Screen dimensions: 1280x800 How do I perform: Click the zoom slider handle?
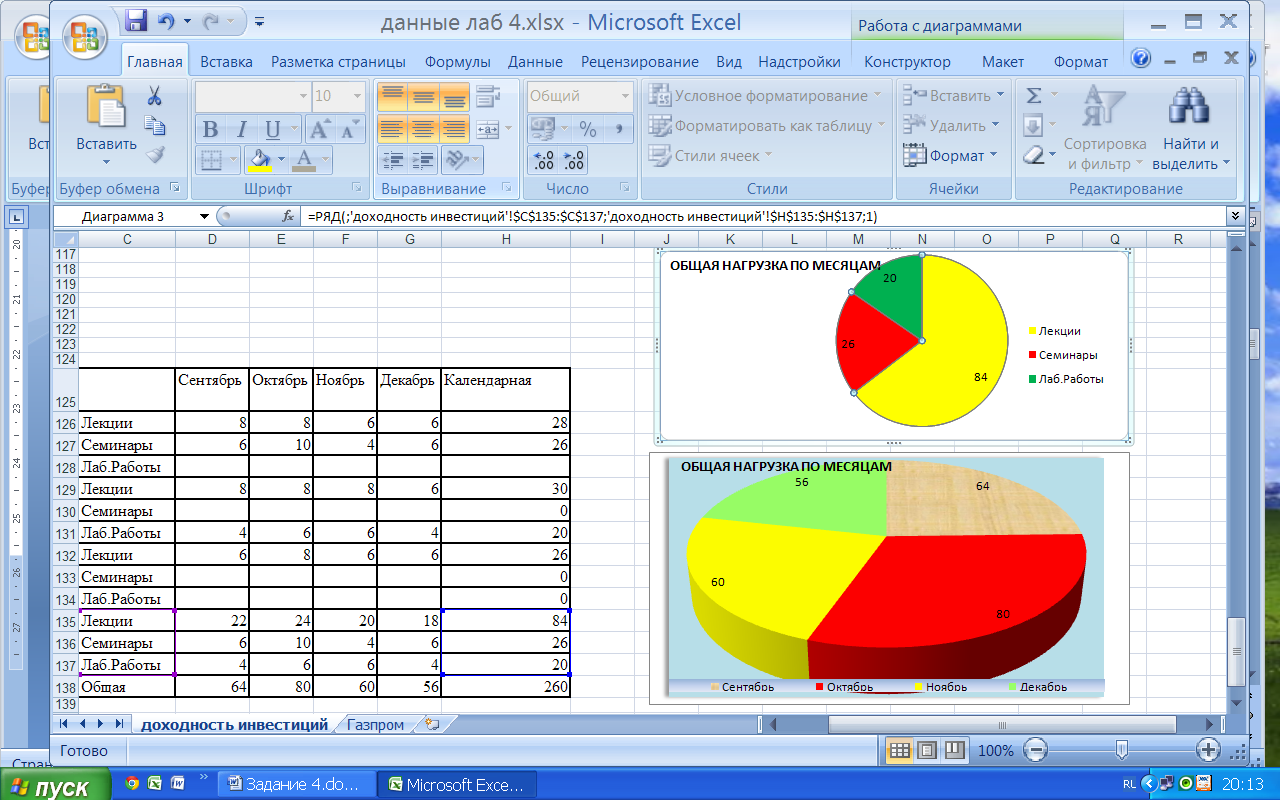click(x=1123, y=750)
